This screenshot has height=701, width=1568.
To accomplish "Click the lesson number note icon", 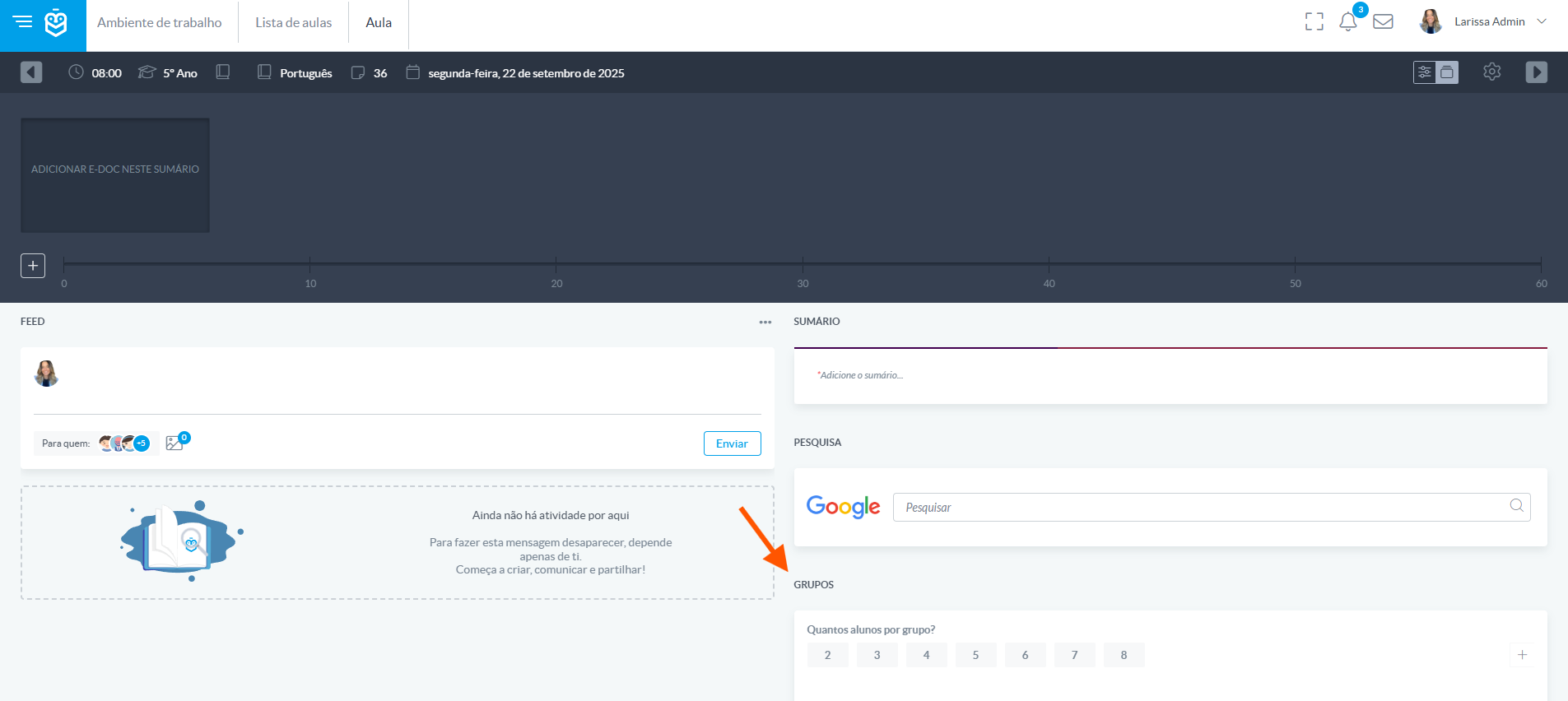I will 358,72.
